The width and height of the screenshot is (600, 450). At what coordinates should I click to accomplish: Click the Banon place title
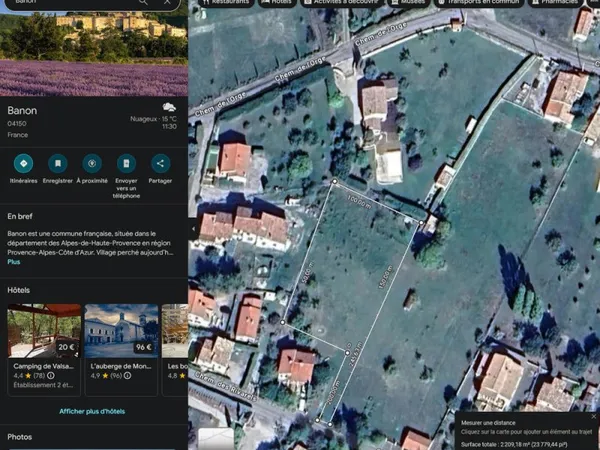click(x=22, y=111)
